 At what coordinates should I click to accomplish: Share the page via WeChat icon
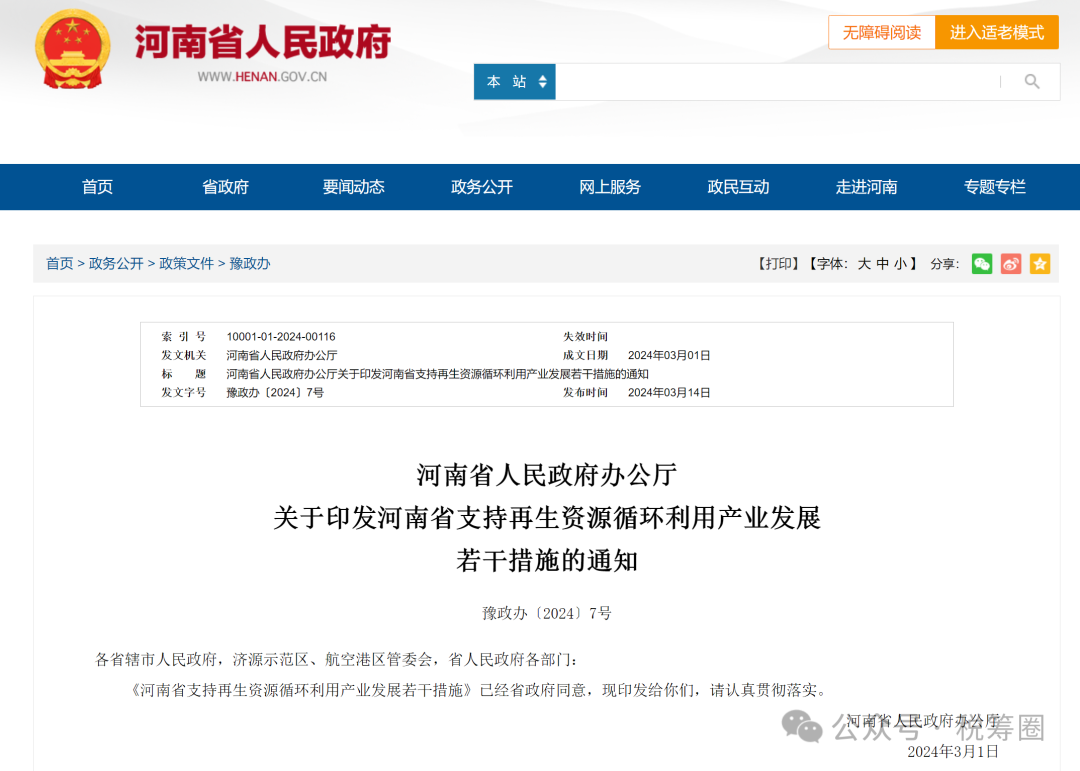tap(982, 264)
